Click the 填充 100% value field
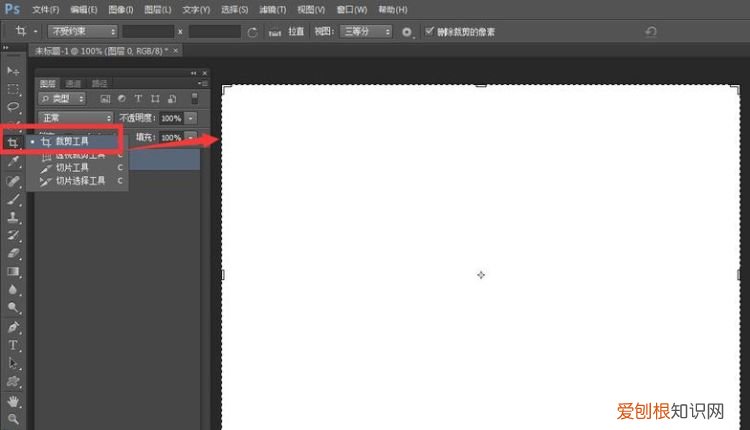This screenshot has height=430, width=750. 171,137
